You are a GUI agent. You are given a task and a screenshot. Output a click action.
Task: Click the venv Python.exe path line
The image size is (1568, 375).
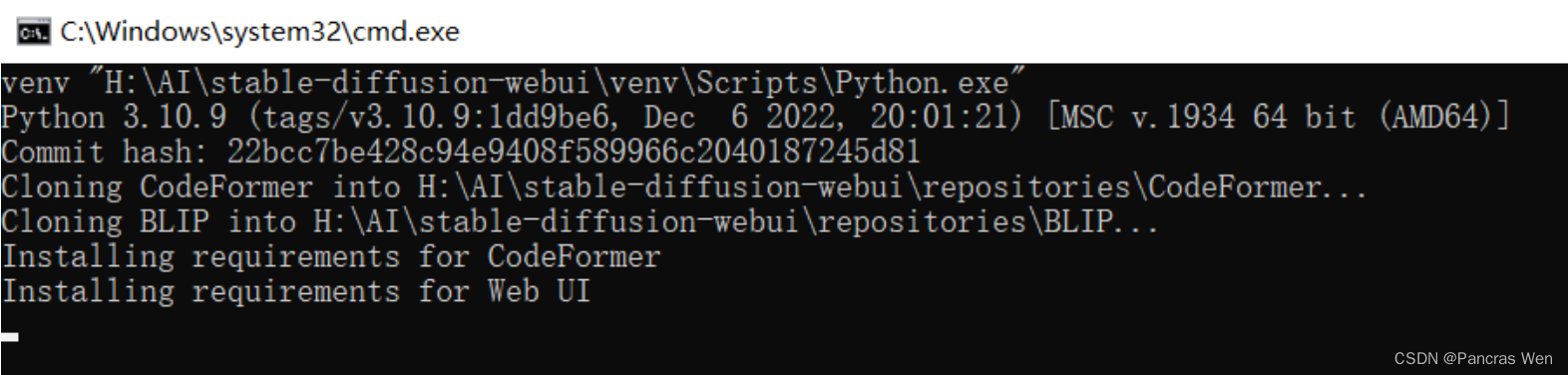click(513, 82)
